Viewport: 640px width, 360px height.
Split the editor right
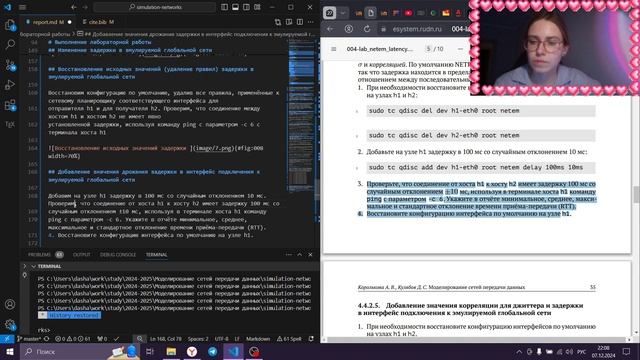(300, 22)
